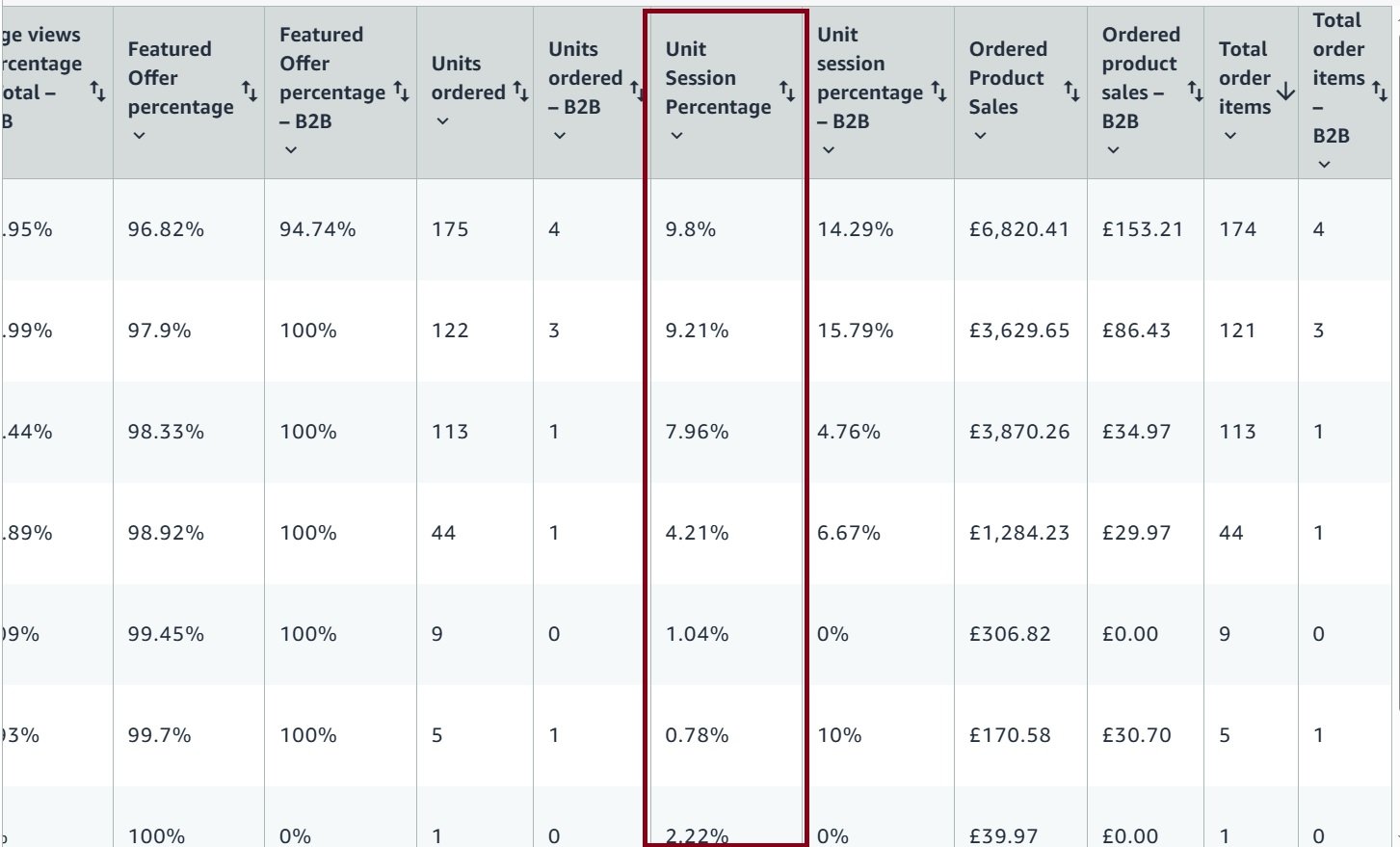Toggle descending sort on Total order items
Image resolution: width=1400 pixels, height=847 pixels.
point(1285,92)
